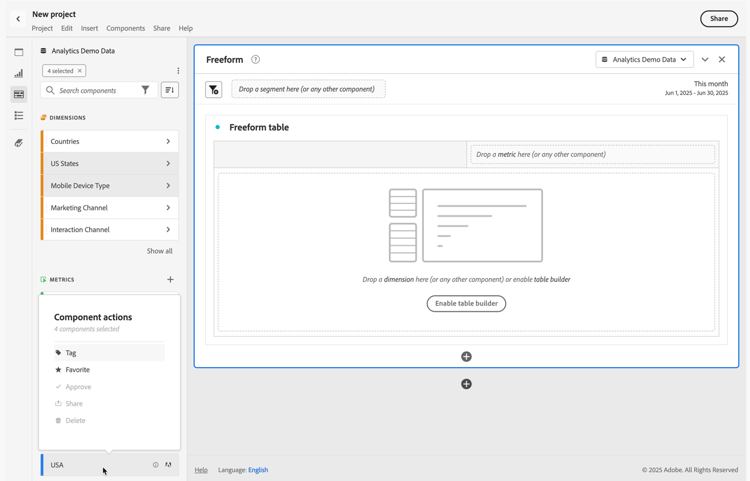The height and width of the screenshot is (481, 750).
Task: Open the Panels icon in the left rail
Action: click(x=19, y=52)
